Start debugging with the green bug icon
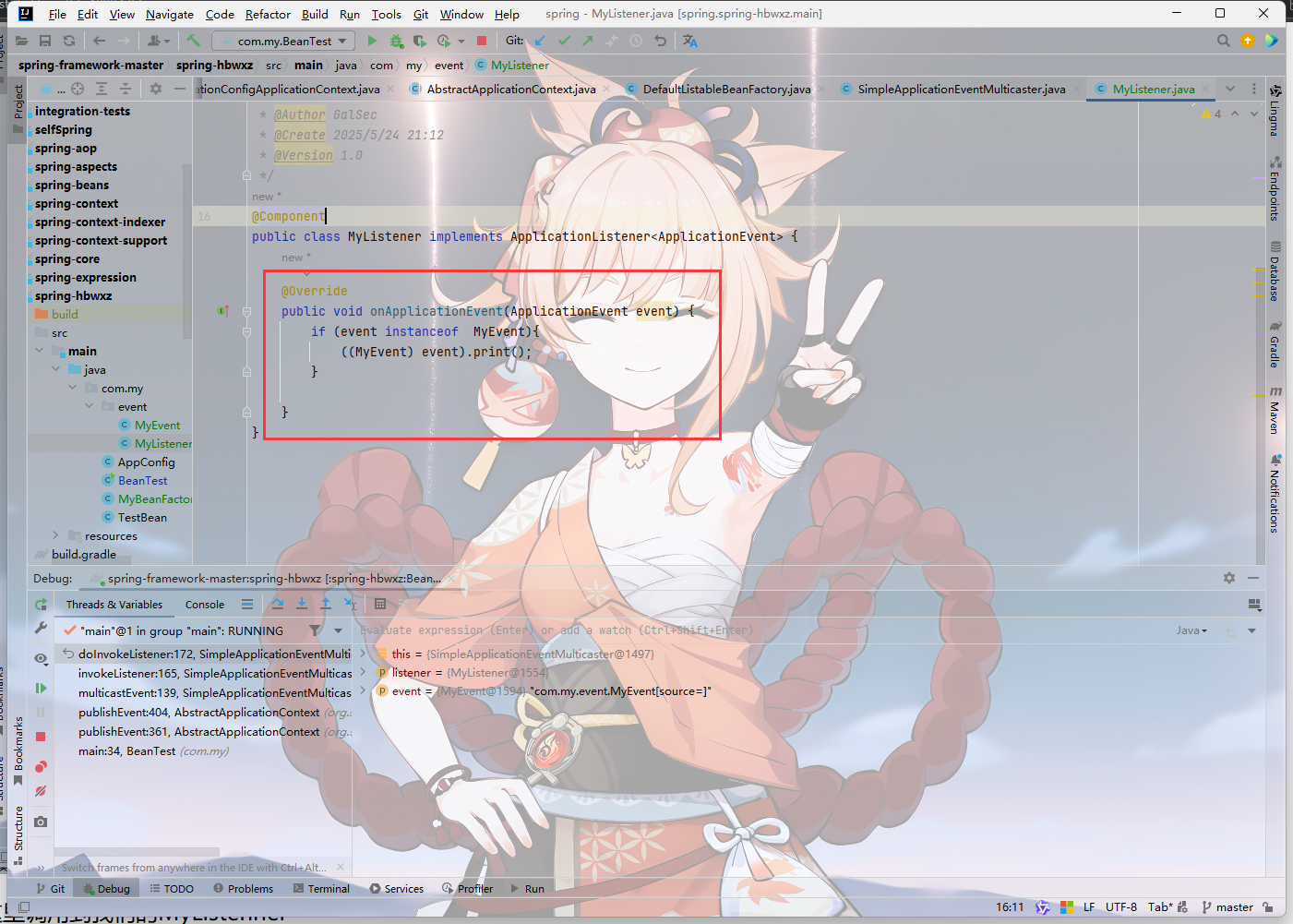This screenshot has width=1293, height=924. 396,41
